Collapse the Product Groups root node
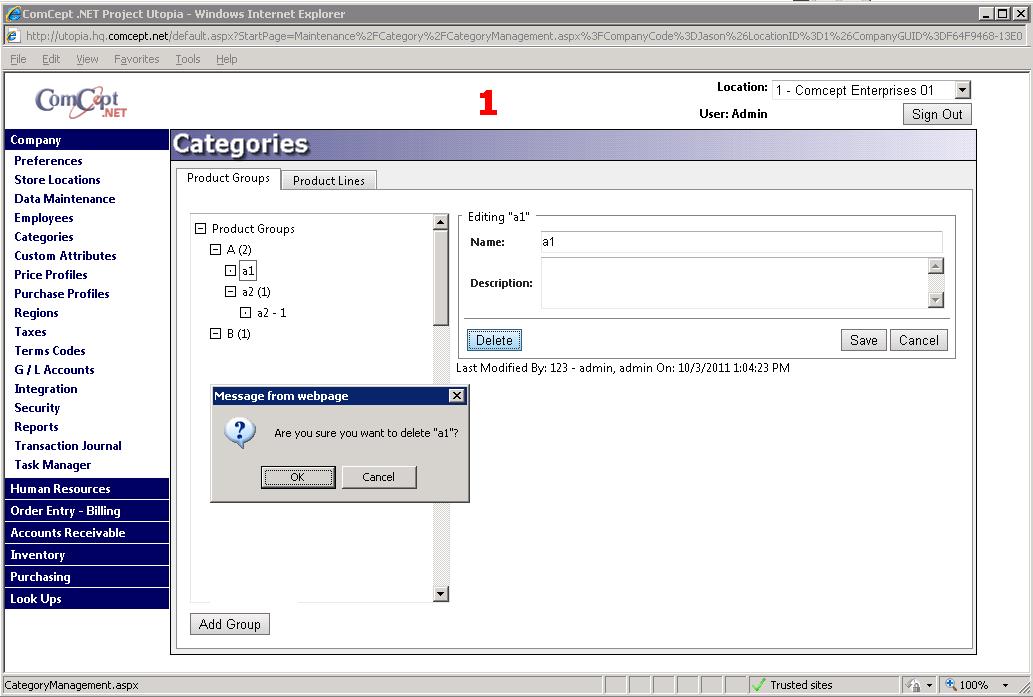The height and width of the screenshot is (697, 1033). [200, 229]
